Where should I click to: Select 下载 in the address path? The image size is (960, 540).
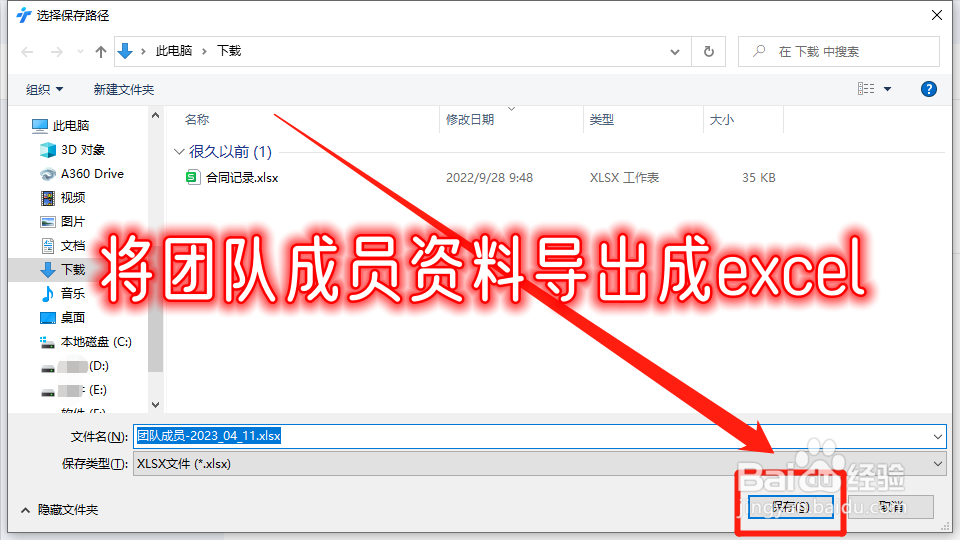(x=229, y=51)
